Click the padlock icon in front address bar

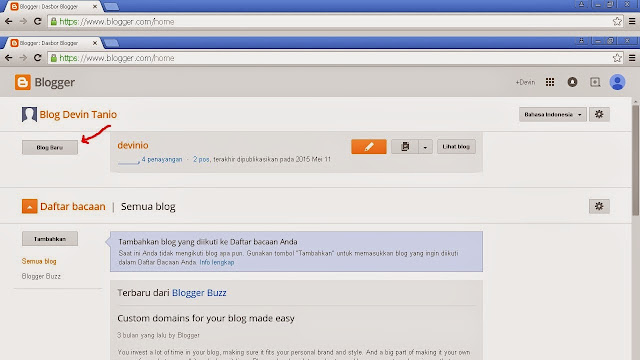(53, 58)
